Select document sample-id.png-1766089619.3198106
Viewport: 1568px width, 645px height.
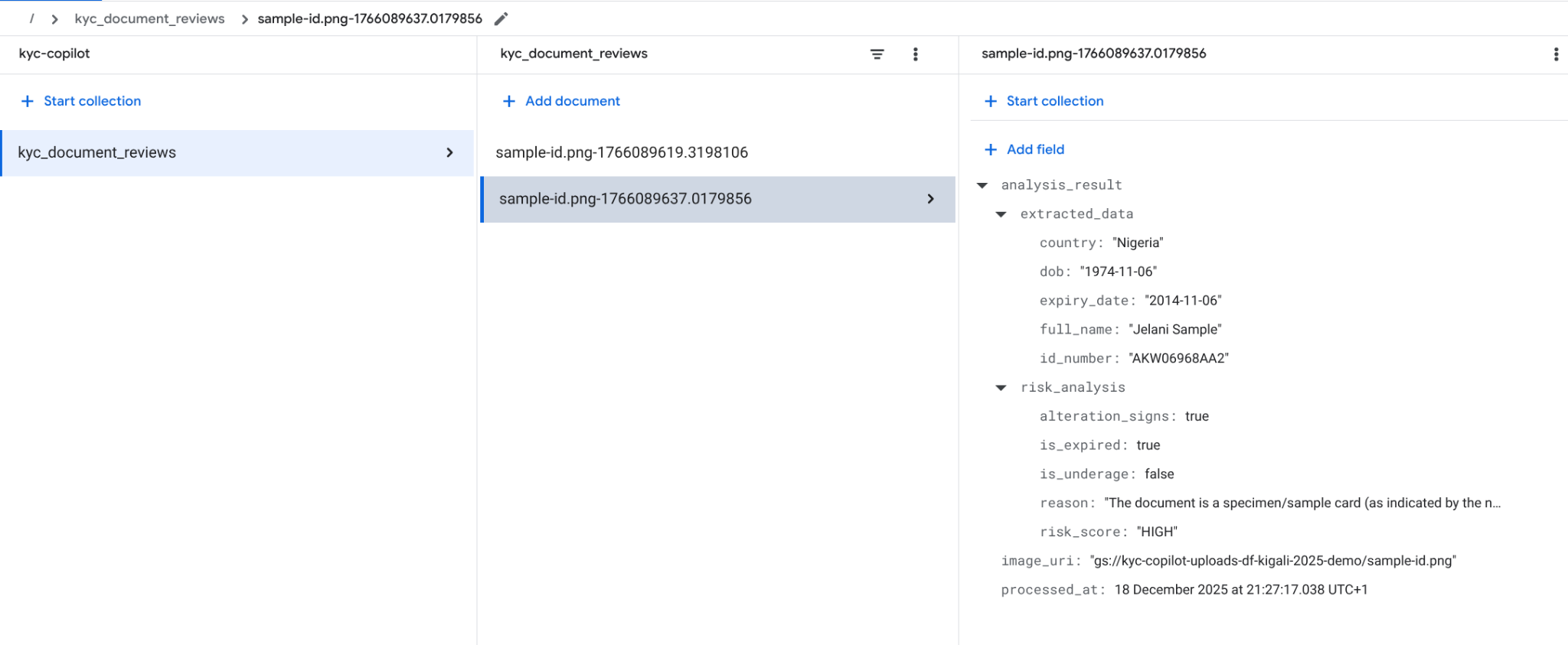click(622, 152)
